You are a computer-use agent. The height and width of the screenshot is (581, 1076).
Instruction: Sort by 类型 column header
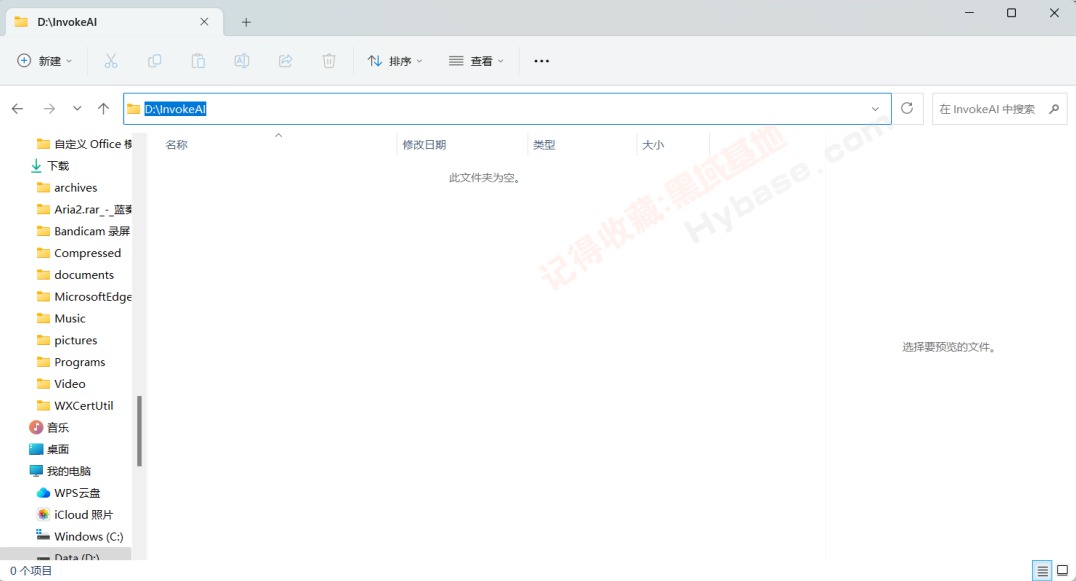544,145
